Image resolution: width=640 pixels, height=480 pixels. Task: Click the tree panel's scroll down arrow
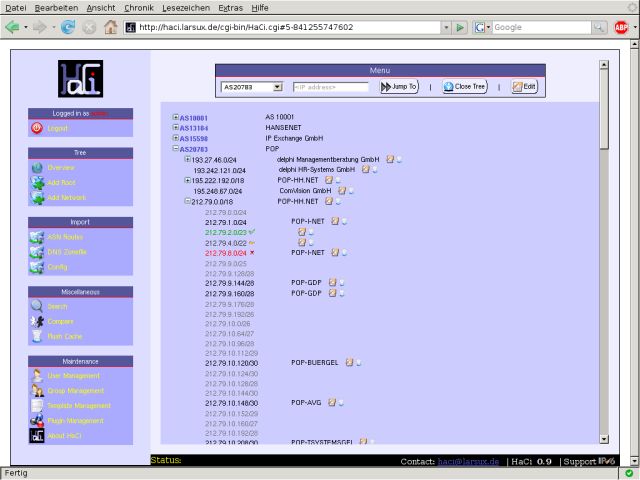click(604, 439)
